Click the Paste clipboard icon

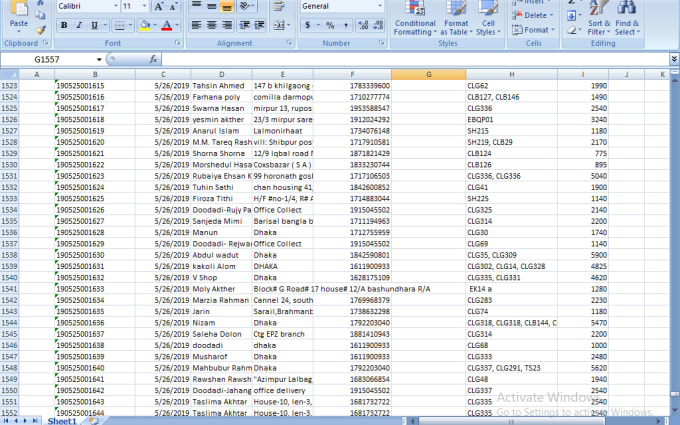click(19, 9)
